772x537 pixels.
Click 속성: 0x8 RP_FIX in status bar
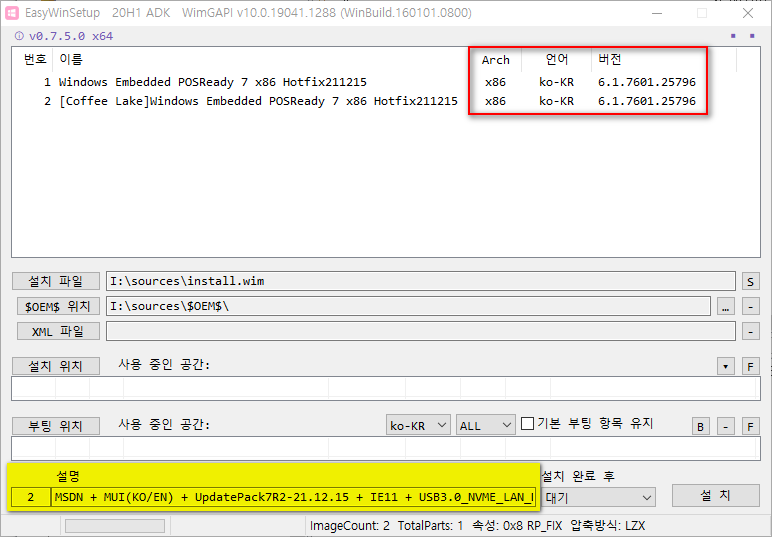[517, 526]
